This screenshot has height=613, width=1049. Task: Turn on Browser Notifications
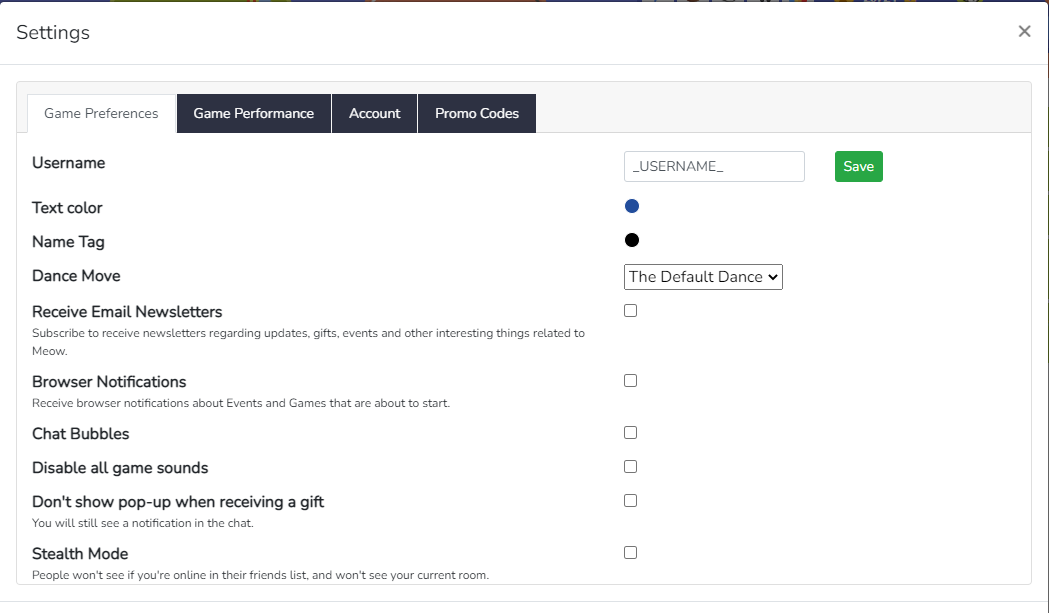click(630, 380)
